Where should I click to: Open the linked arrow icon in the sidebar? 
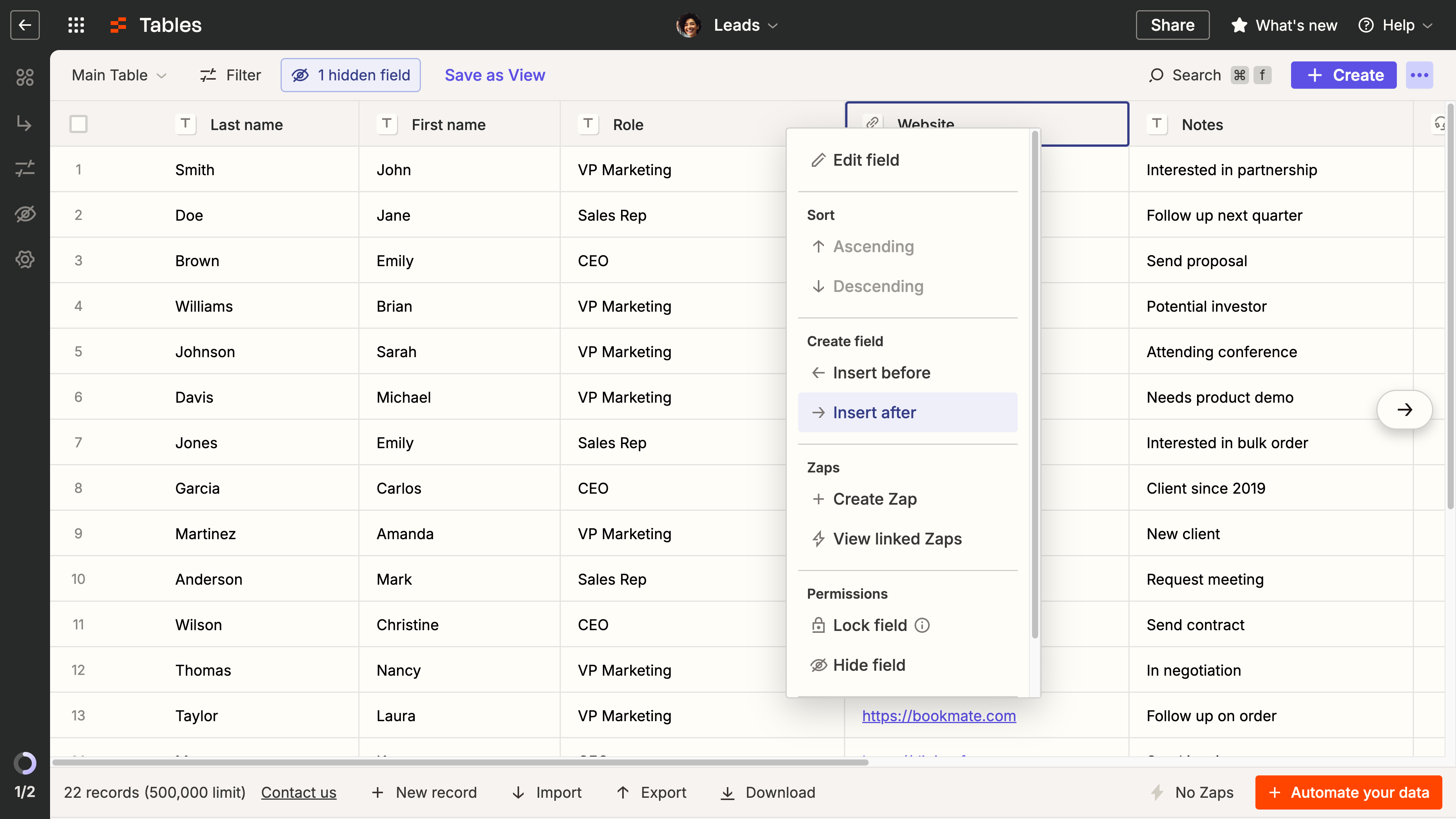(x=25, y=122)
